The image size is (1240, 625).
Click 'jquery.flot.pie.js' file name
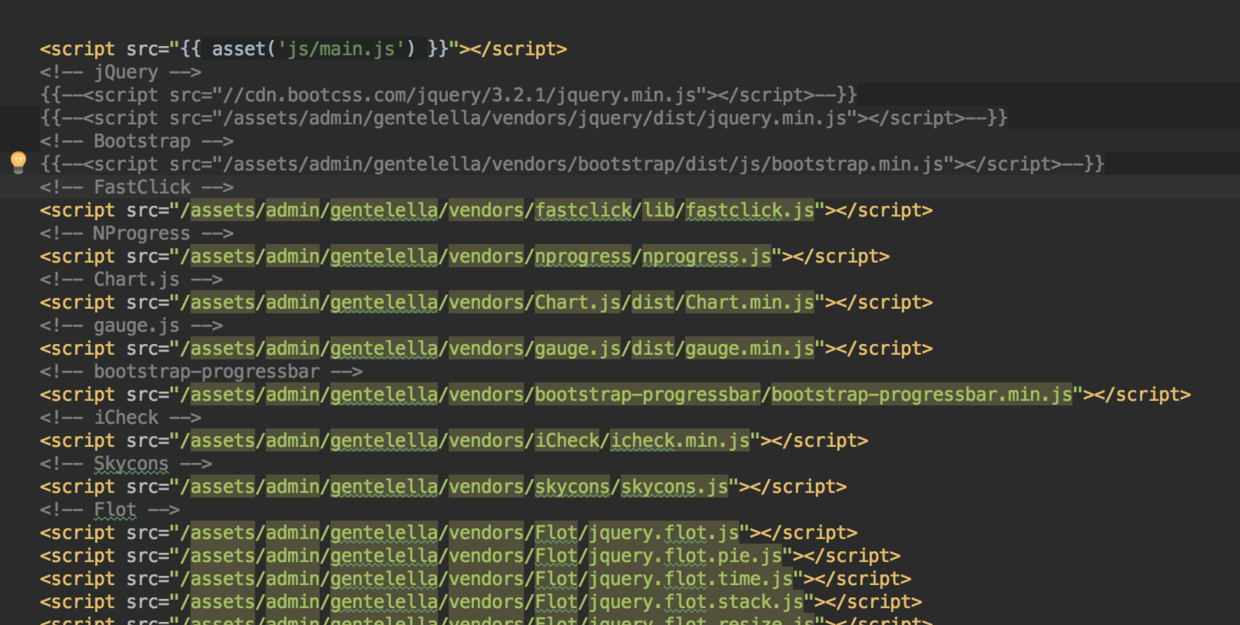pyautogui.click(x=685, y=555)
